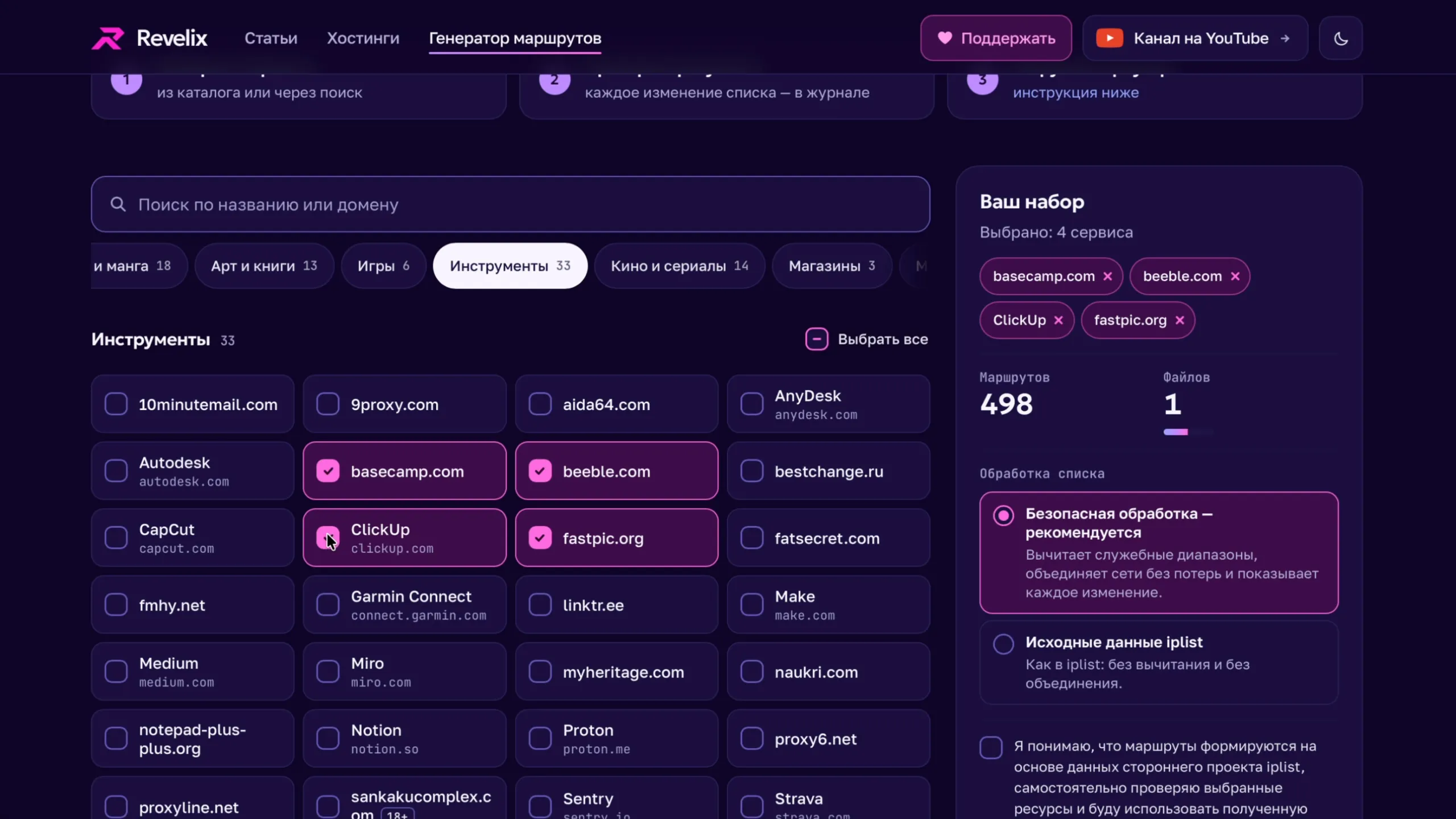Select the Инструменты category tab
The width and height of the screenshot is (1456, 819).
click(x=510, y=266)
